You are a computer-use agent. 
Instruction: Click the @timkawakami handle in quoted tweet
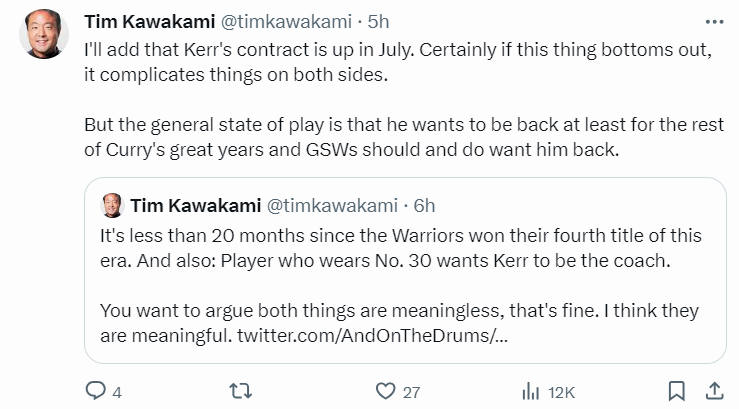pyautogui.click(x=332, y=204)
